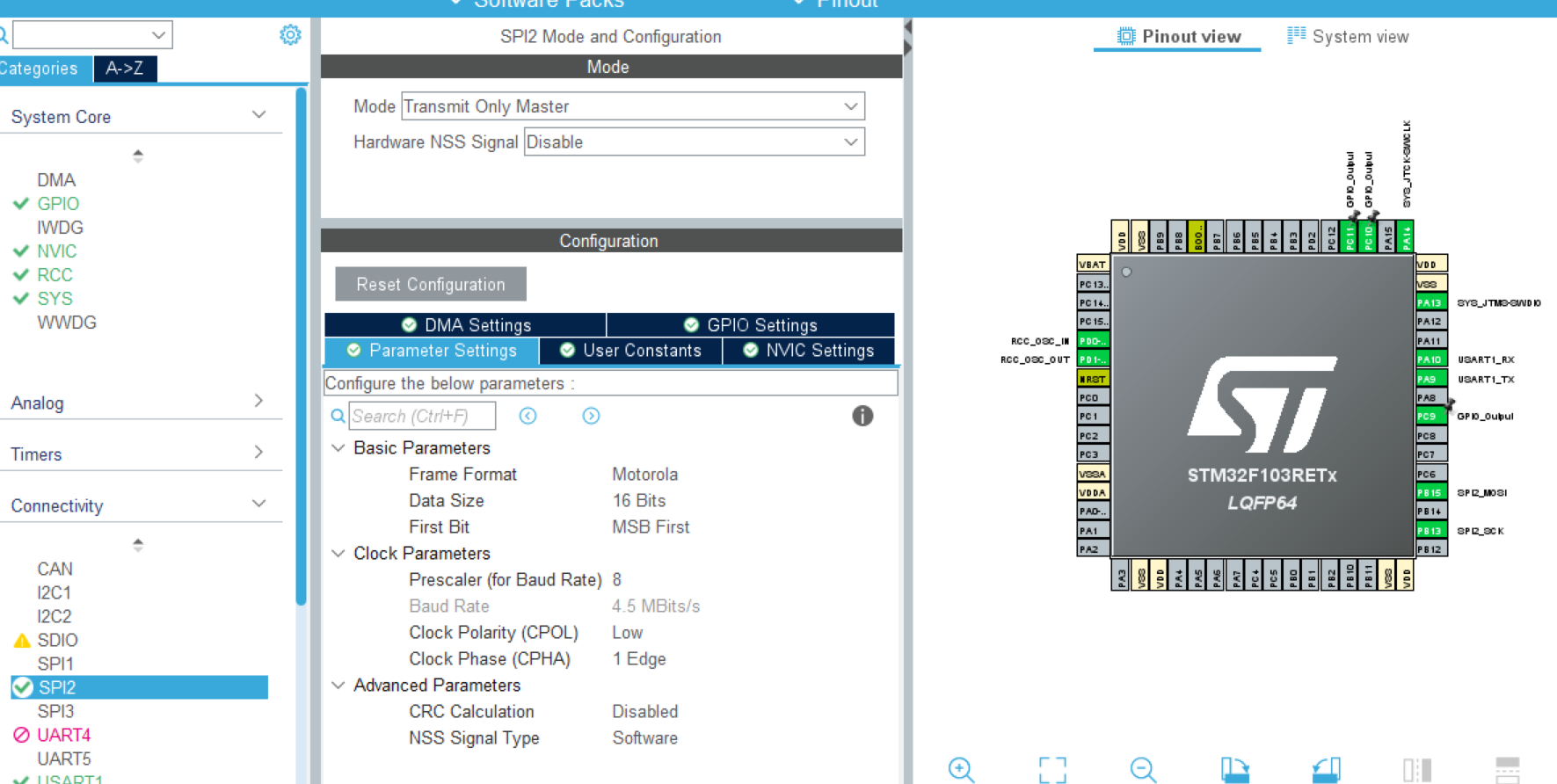The width and height of the screenshot is (1557, 784).
Task: Click the NVIC green checkmark
Action: [x=22, y=250]
